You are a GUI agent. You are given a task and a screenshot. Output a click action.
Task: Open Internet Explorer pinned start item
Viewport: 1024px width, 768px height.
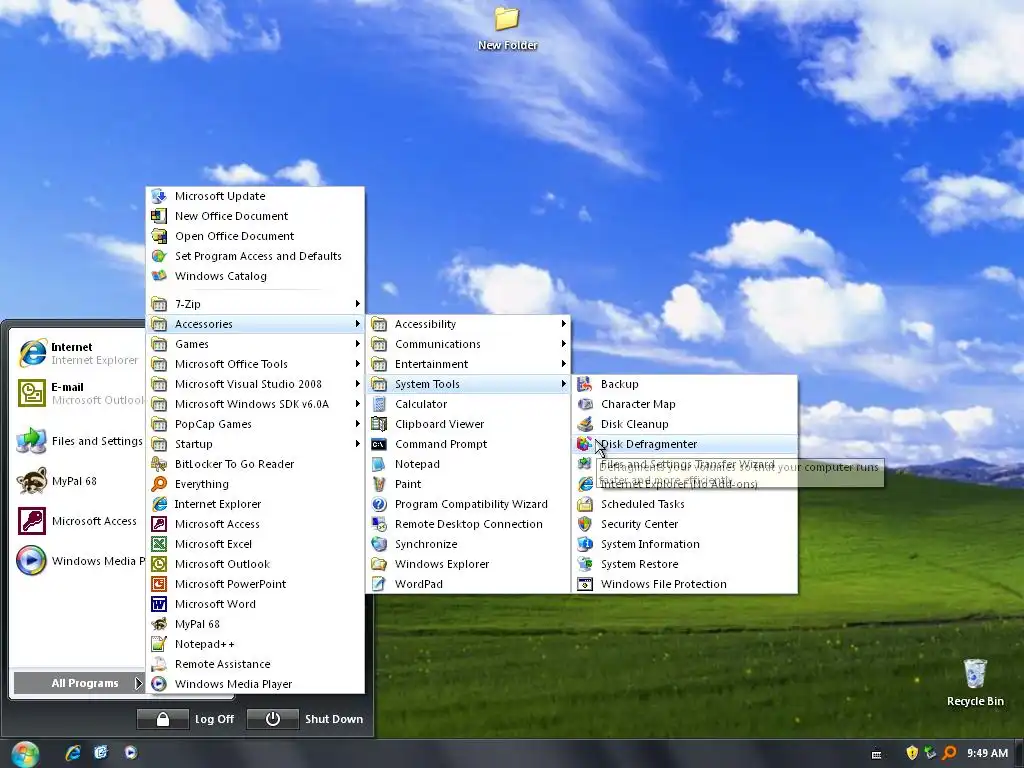click(x=80, y=353)
